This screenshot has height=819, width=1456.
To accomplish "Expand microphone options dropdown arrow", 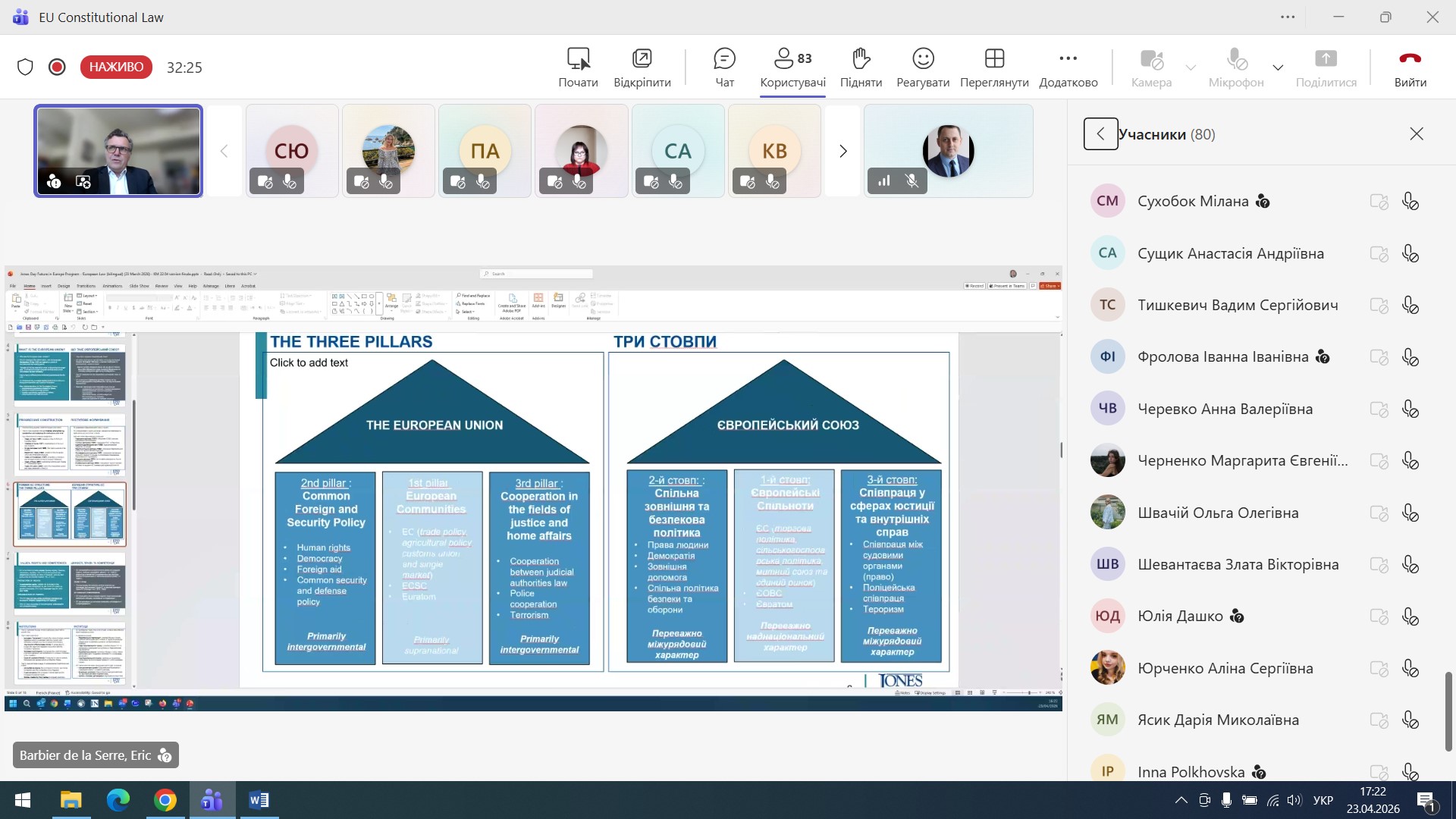I will tap(1278, 67).
